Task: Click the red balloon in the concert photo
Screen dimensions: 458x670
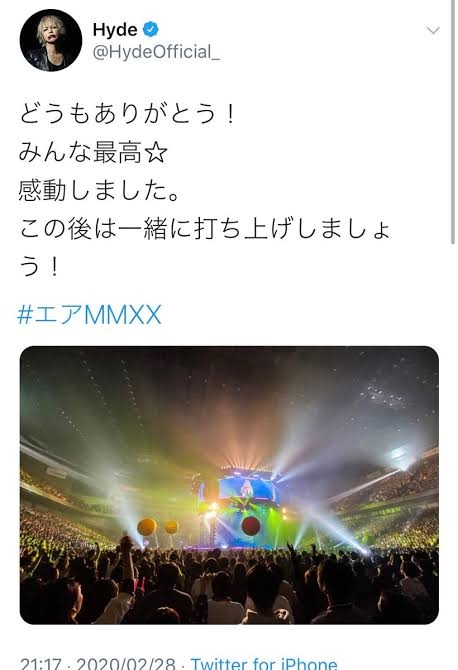Action: point(250,526)
